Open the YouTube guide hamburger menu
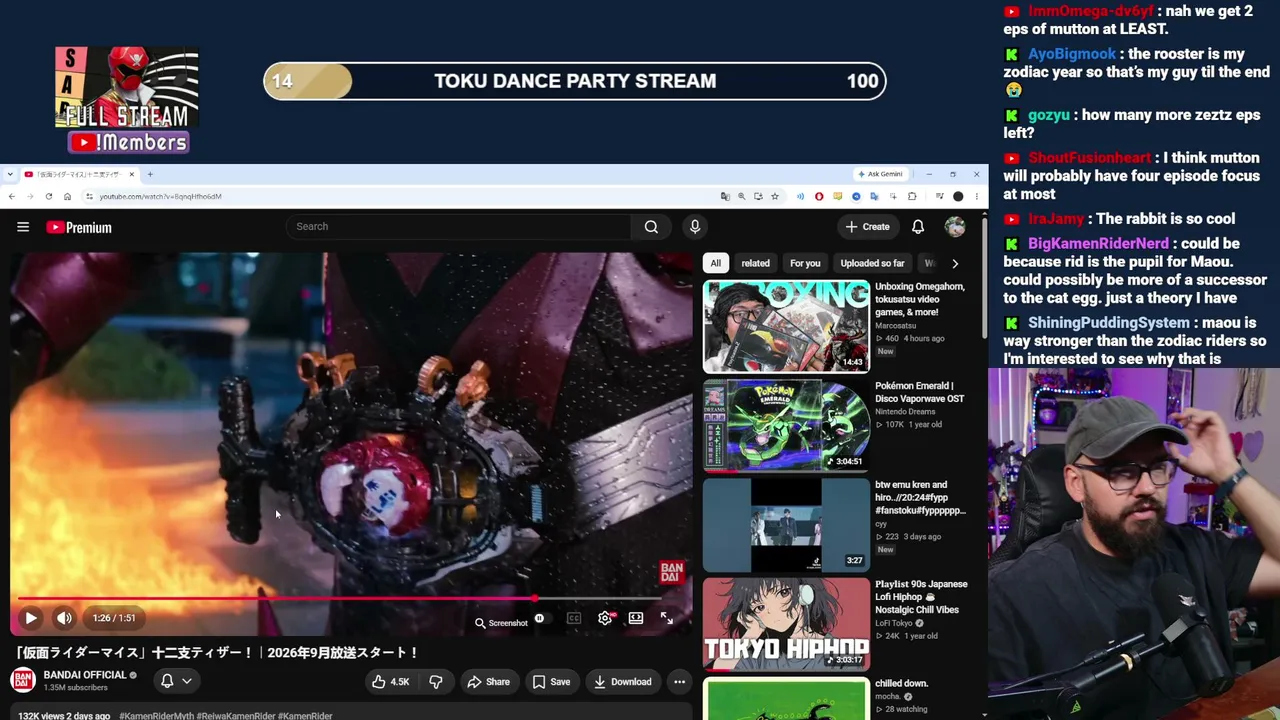The height and width of the screenshot is (720, 1280). pos(23,227)
